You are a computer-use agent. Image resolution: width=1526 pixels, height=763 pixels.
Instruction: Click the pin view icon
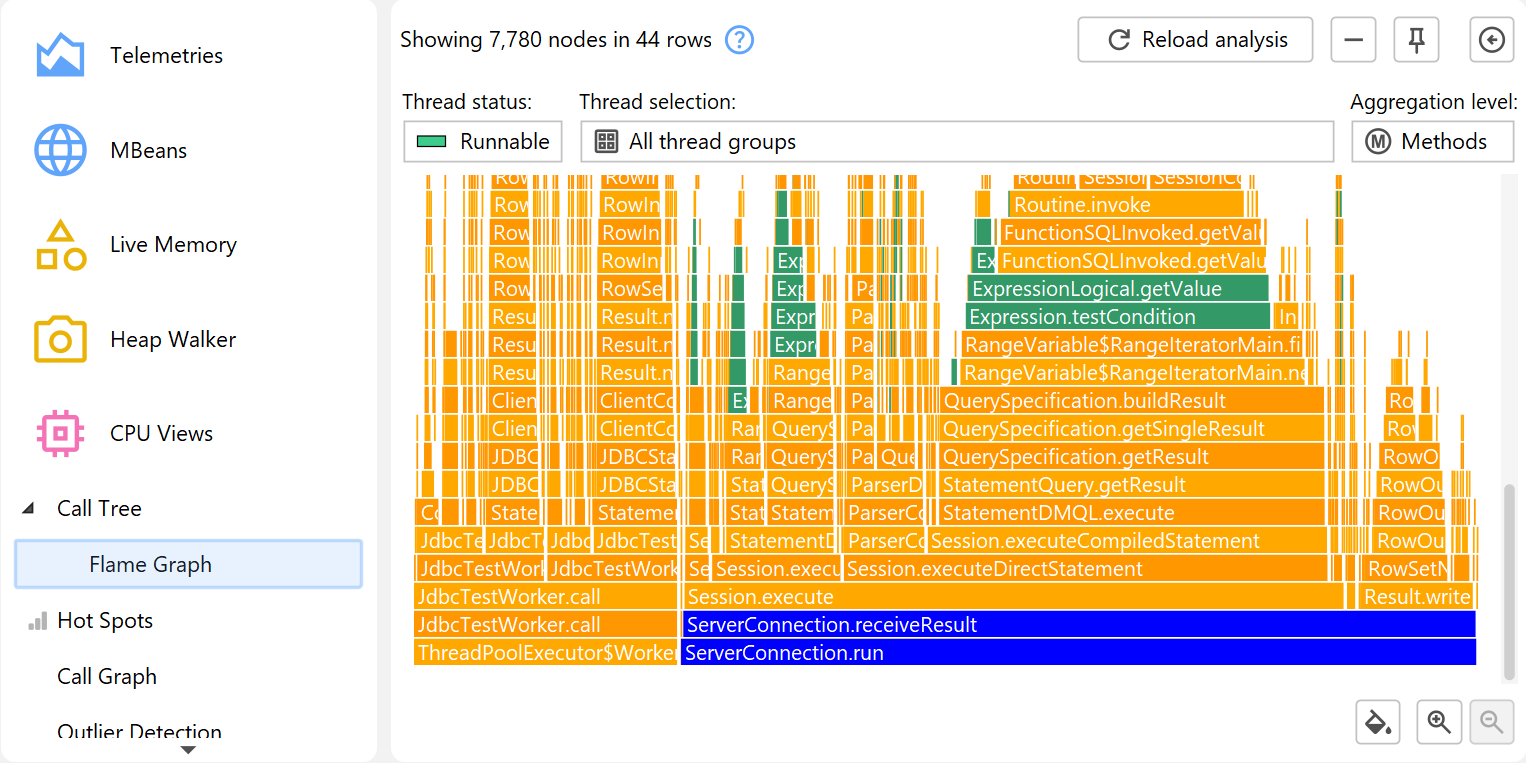[x=1416, y=40]
